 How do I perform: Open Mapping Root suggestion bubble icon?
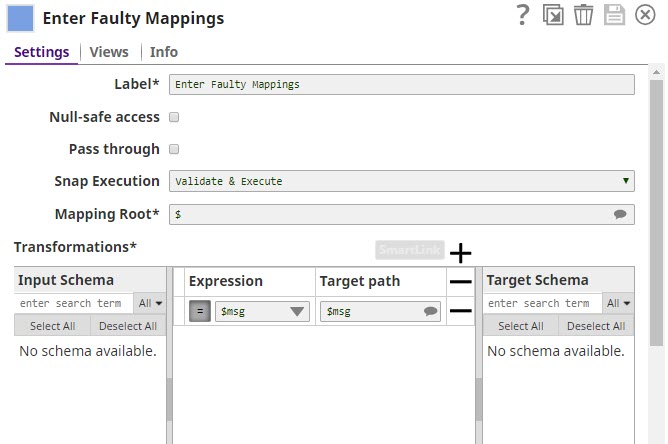[620, 214]
